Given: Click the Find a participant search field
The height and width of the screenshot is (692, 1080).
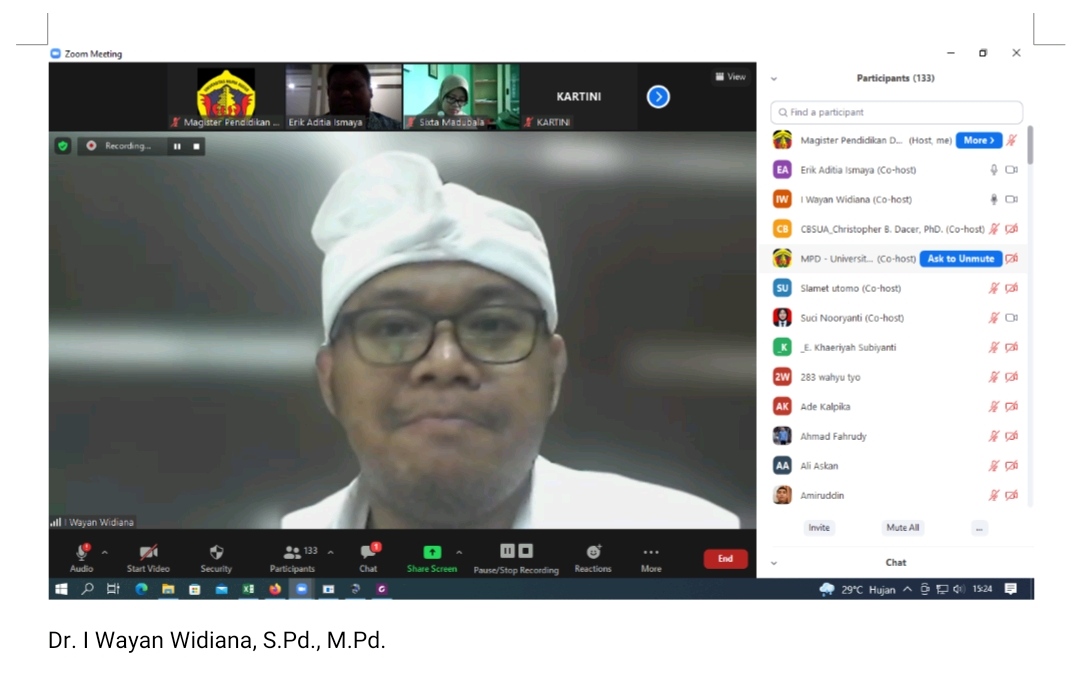Looking at the screenshot, I should 896,112.
